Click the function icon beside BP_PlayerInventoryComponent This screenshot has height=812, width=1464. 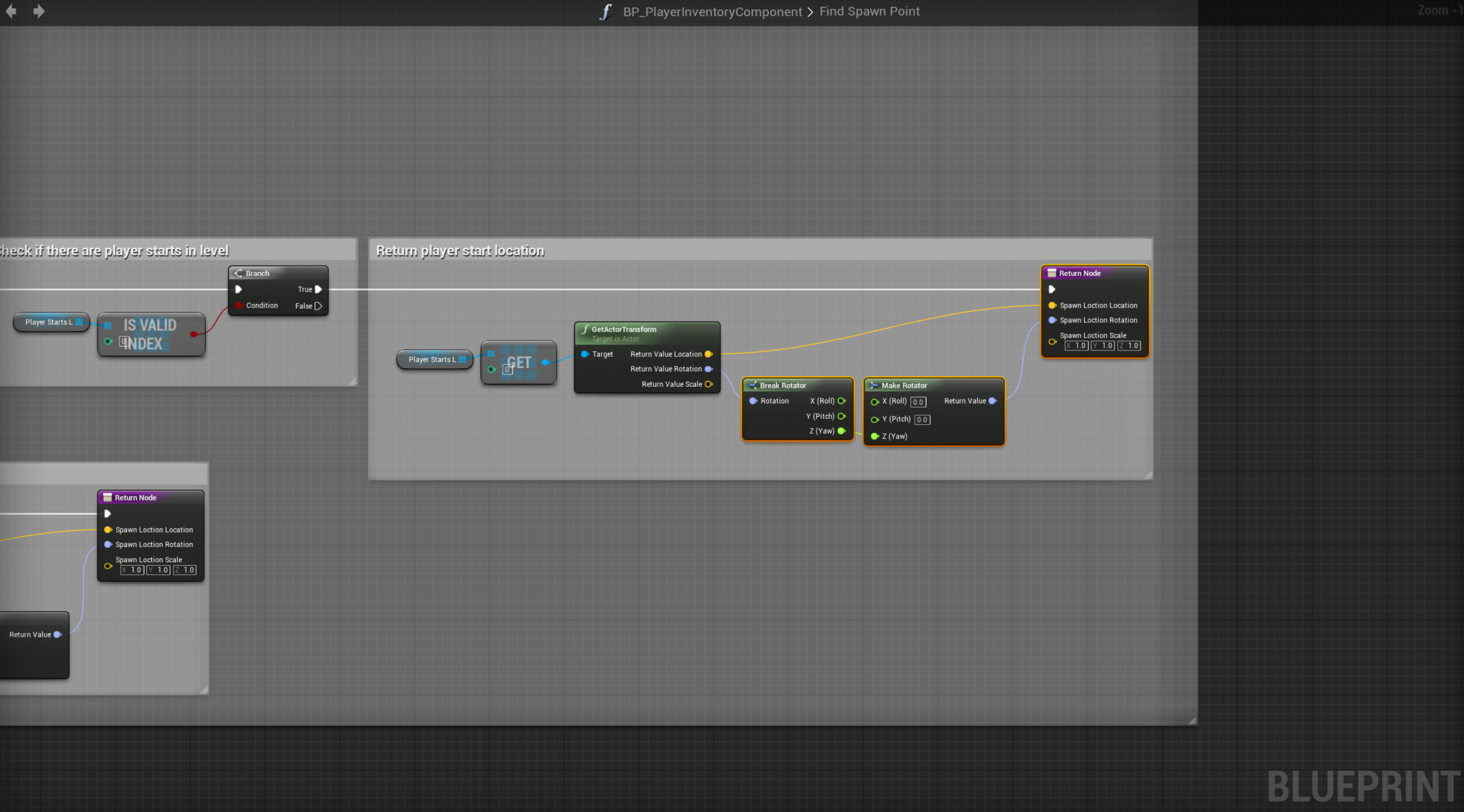coord(605,12)
